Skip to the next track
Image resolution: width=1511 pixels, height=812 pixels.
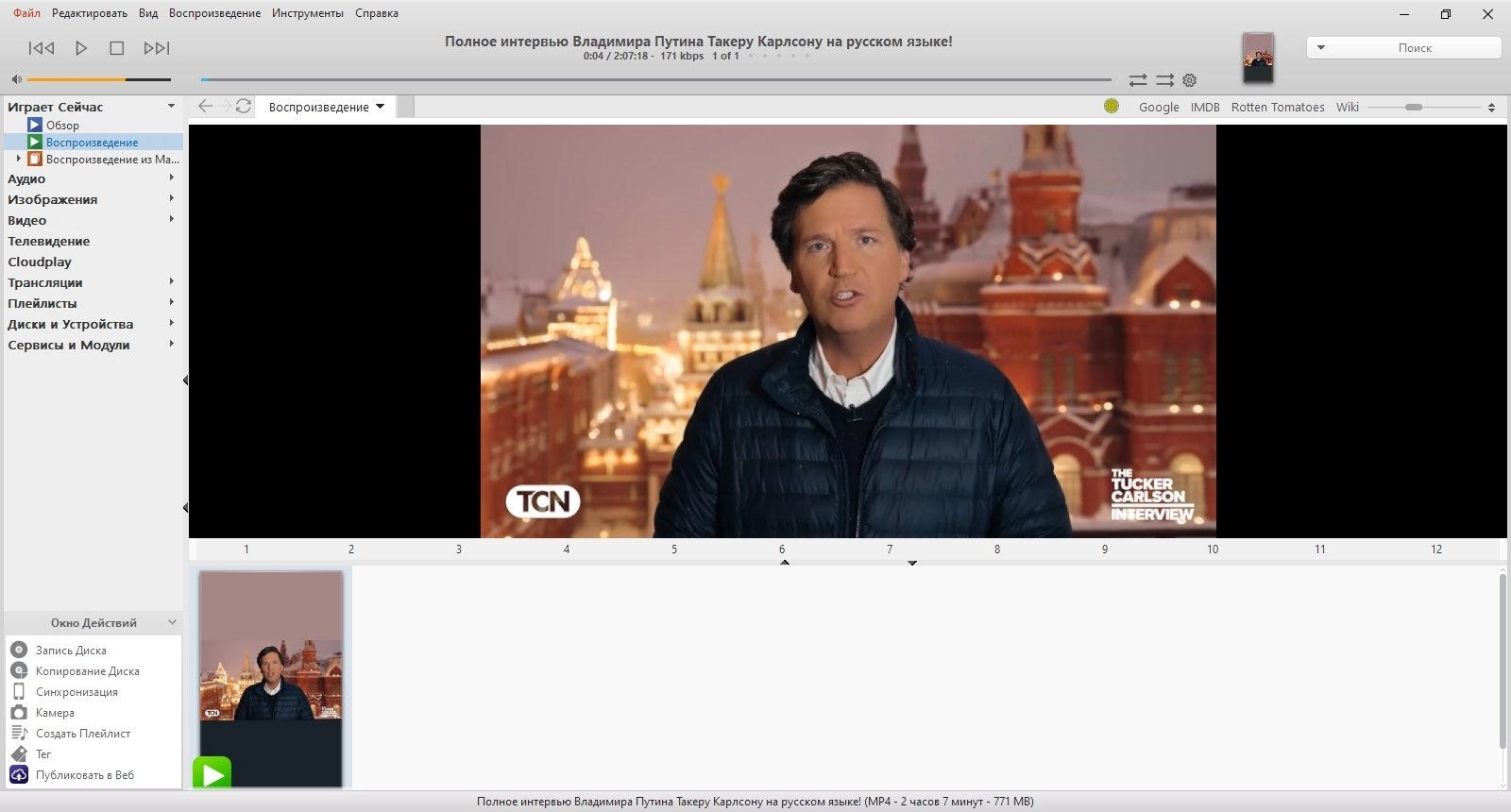coord(157,48)
